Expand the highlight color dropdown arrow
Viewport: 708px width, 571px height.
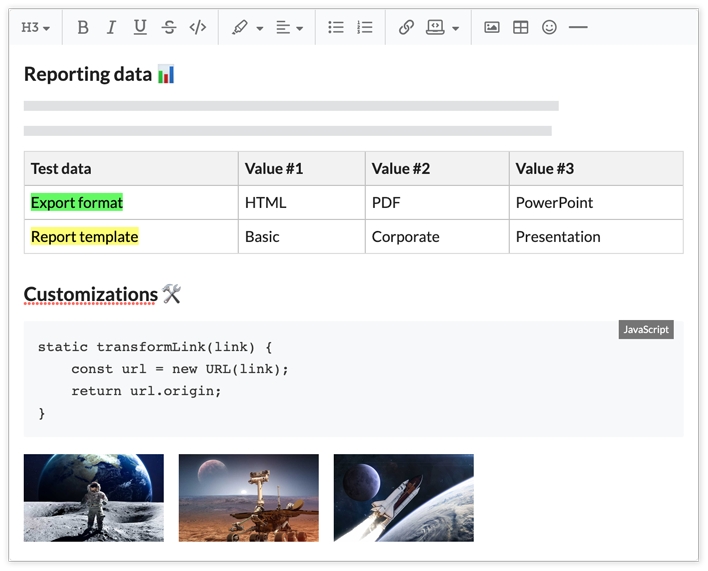[260, 28]
